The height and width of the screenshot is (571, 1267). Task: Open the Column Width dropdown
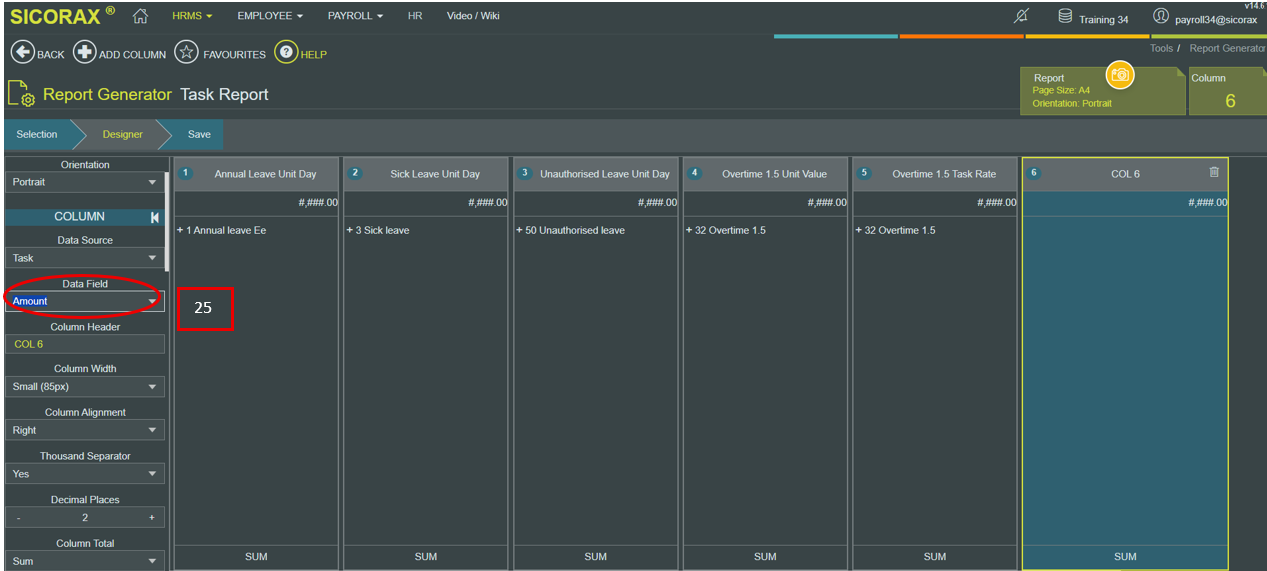(85, 387)
